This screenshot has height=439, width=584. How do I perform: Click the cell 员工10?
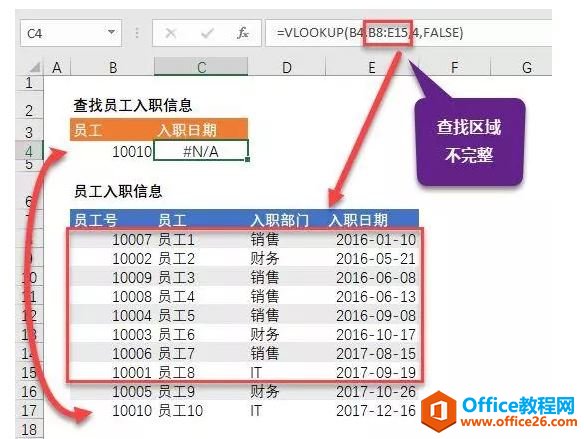click(180, 411)
